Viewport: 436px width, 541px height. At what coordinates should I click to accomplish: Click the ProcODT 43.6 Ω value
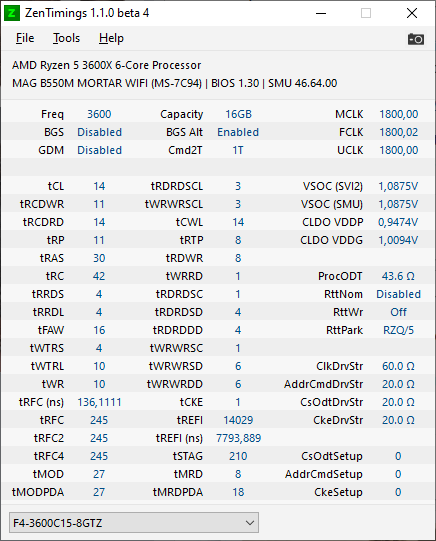398,276
